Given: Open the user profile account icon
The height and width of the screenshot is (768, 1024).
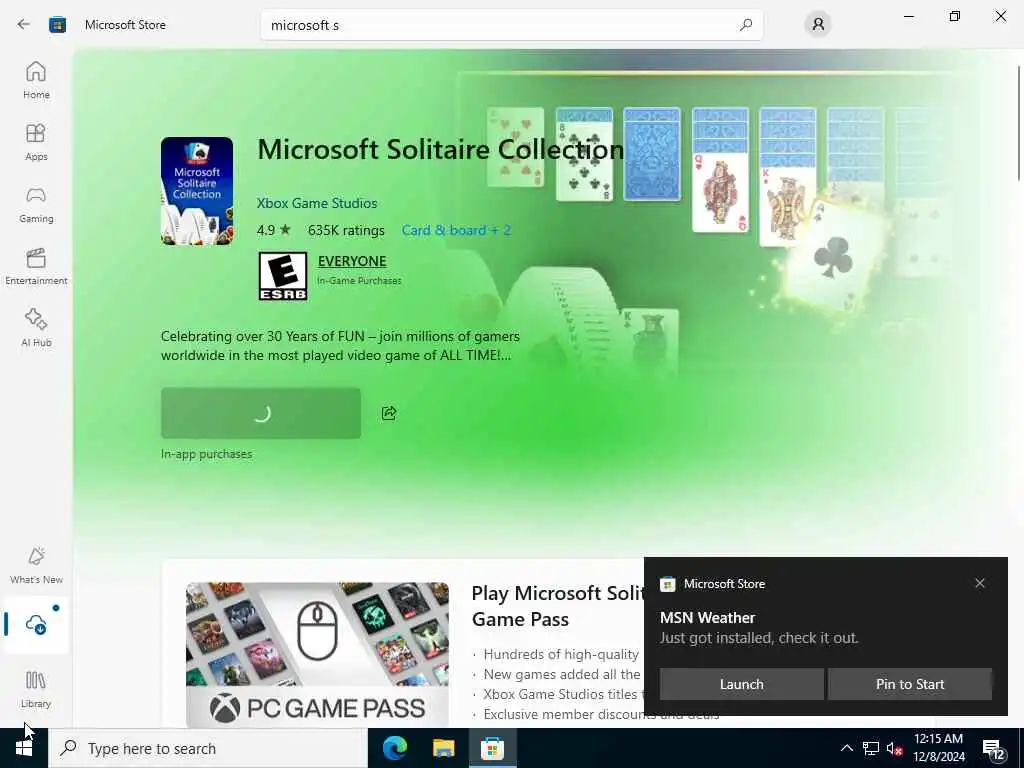Looking at the screenshot, I should tap(818, 25).
